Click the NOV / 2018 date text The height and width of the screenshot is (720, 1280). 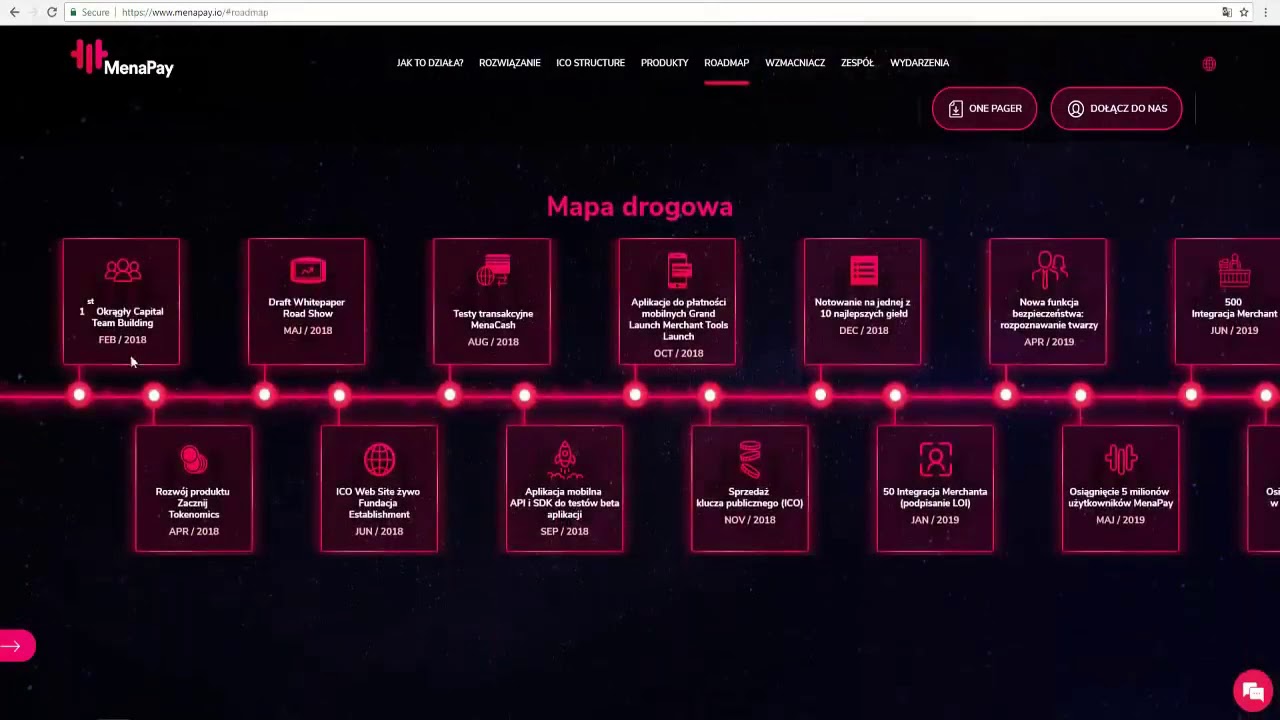click(750, 520)
